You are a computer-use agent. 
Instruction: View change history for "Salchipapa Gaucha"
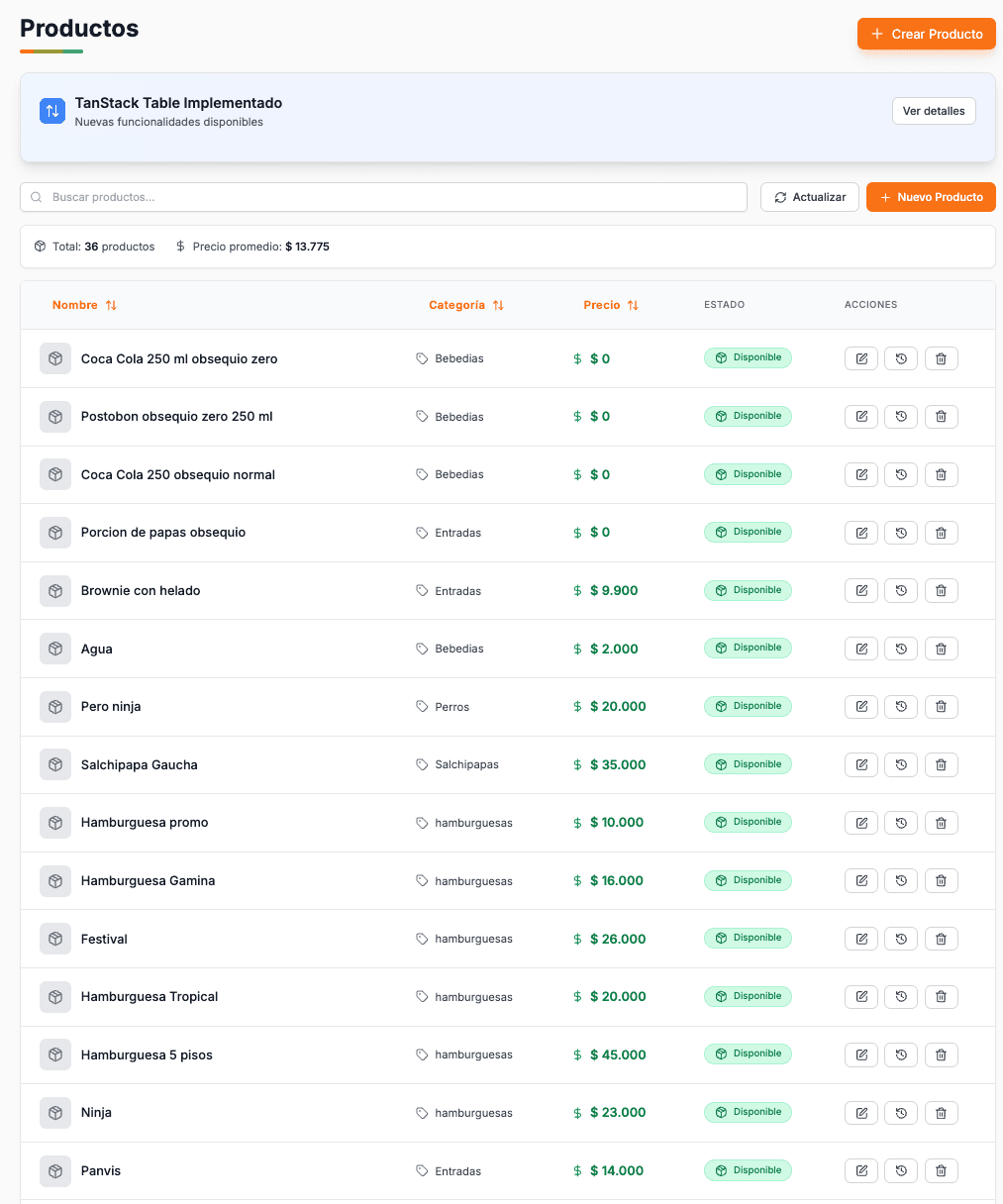(x=901, y=764)
